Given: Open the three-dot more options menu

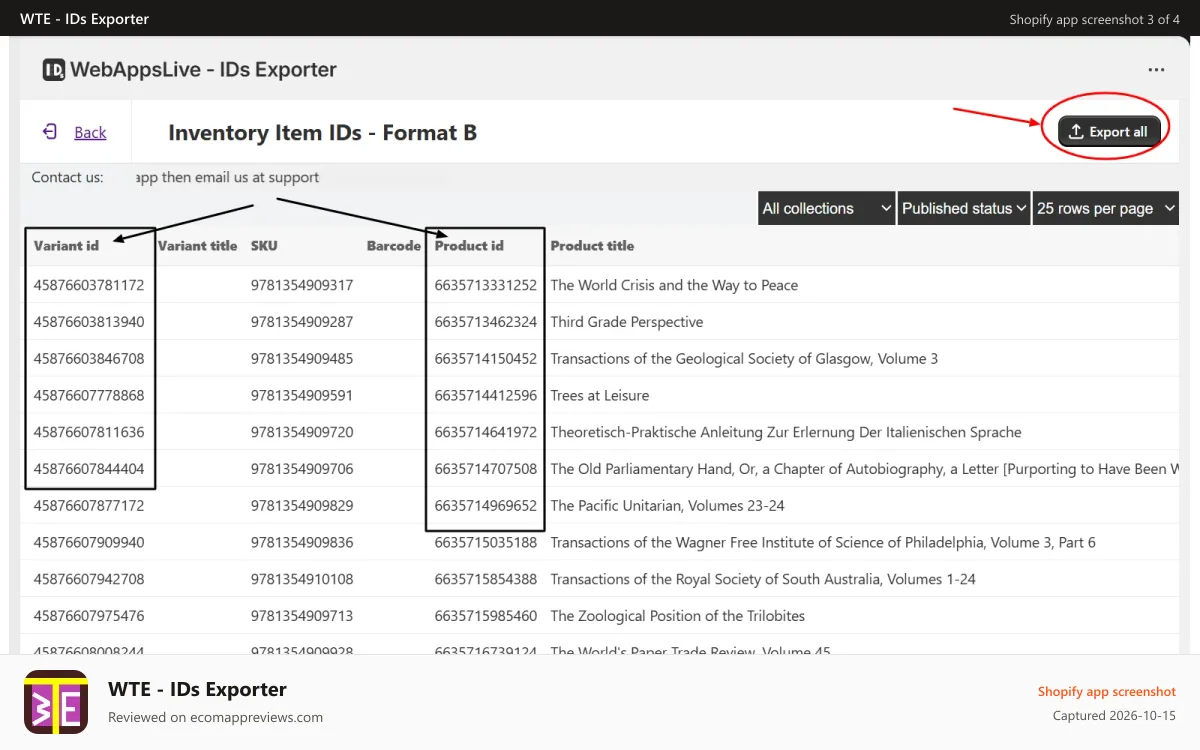Looking at the screenshot, I should [x=1156, y=70].
